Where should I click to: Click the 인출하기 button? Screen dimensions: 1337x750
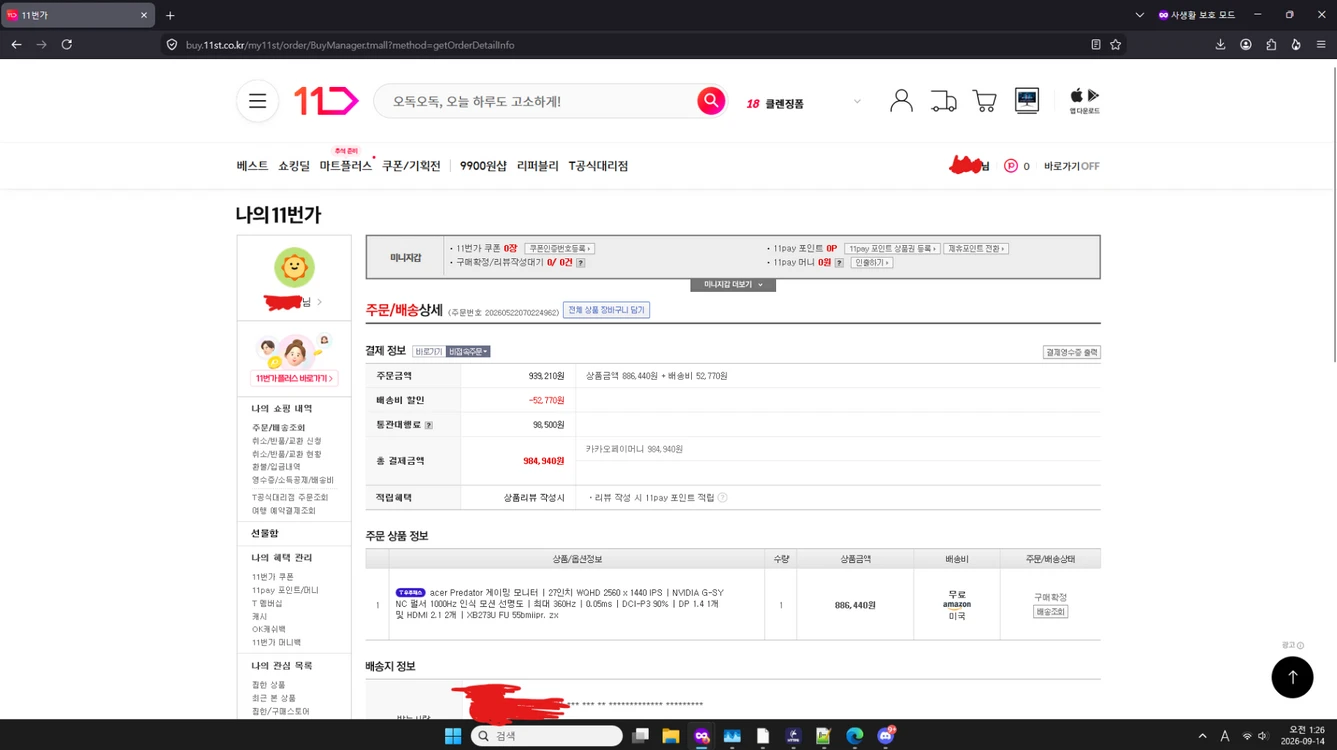[871, 263]
